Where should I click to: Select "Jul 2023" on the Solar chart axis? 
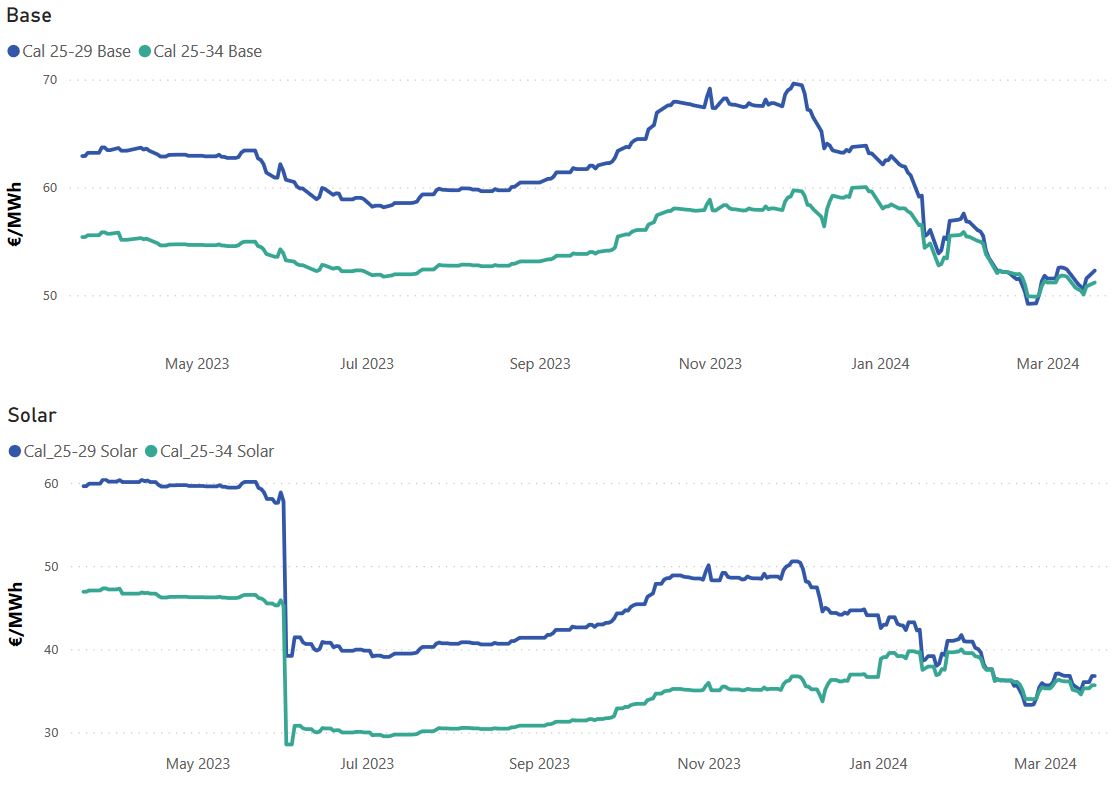(366, 764)
